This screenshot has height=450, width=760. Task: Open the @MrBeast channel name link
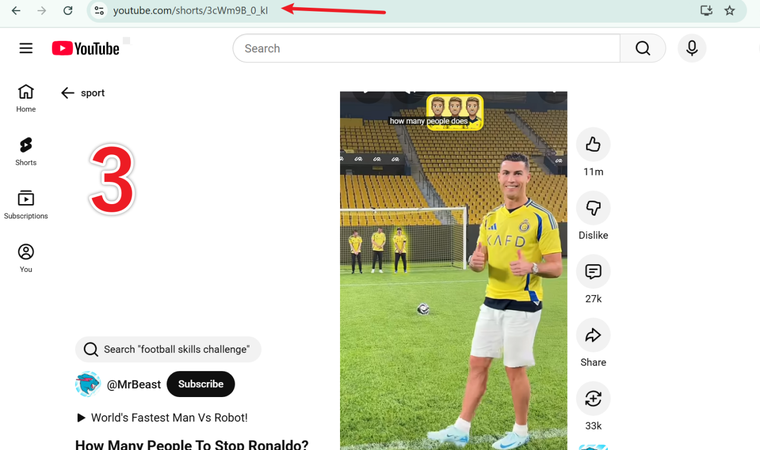(x=133, y=385)
